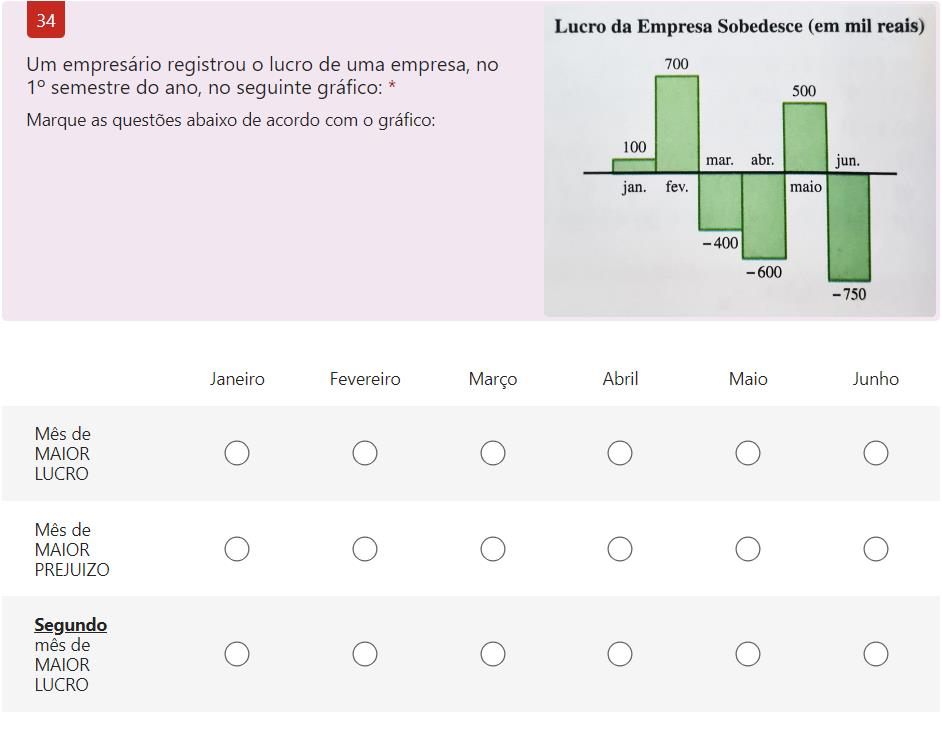Mark Março for Segundo mês de MAIOR LUCRO
The height and width of the screenshot is (730, 942).
coord(493,654)
